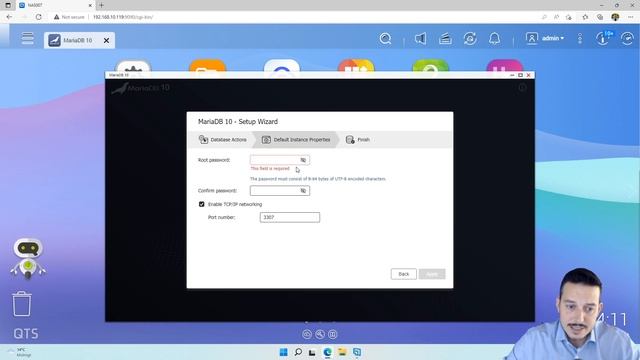Click the Back button in wizard

click(x=404, y=274)
